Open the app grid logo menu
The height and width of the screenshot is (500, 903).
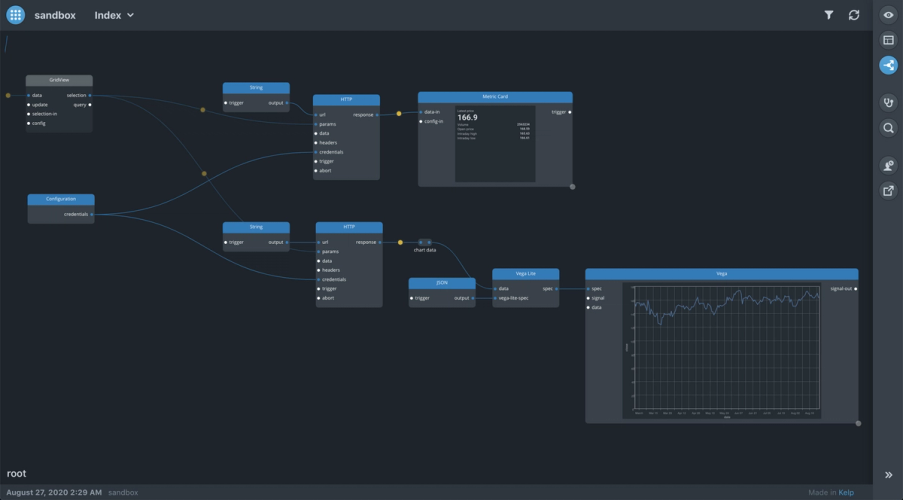pyautogui.click(x=16, y=15)
